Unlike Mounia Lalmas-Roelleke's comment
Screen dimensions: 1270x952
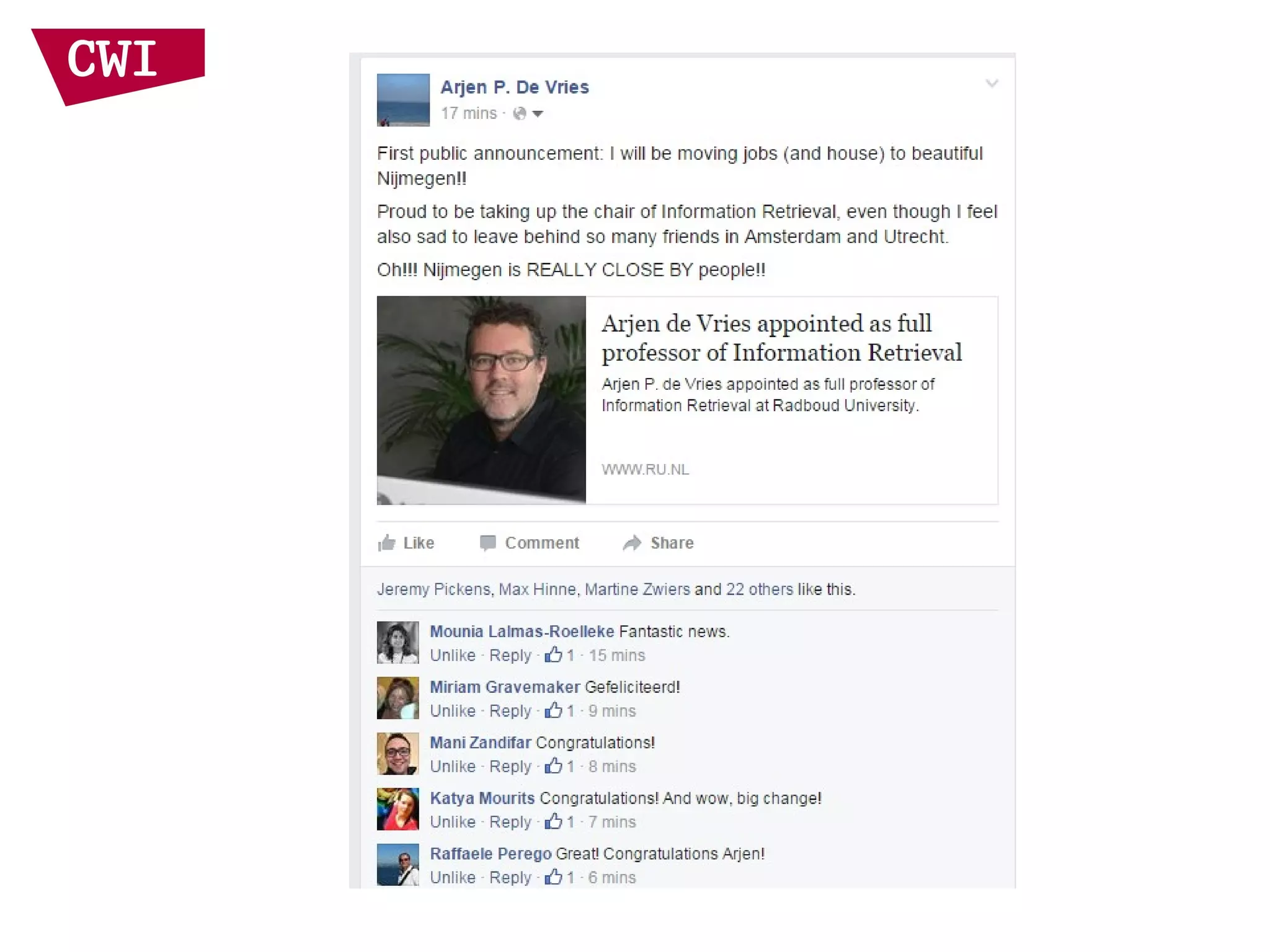coord(453,655)
